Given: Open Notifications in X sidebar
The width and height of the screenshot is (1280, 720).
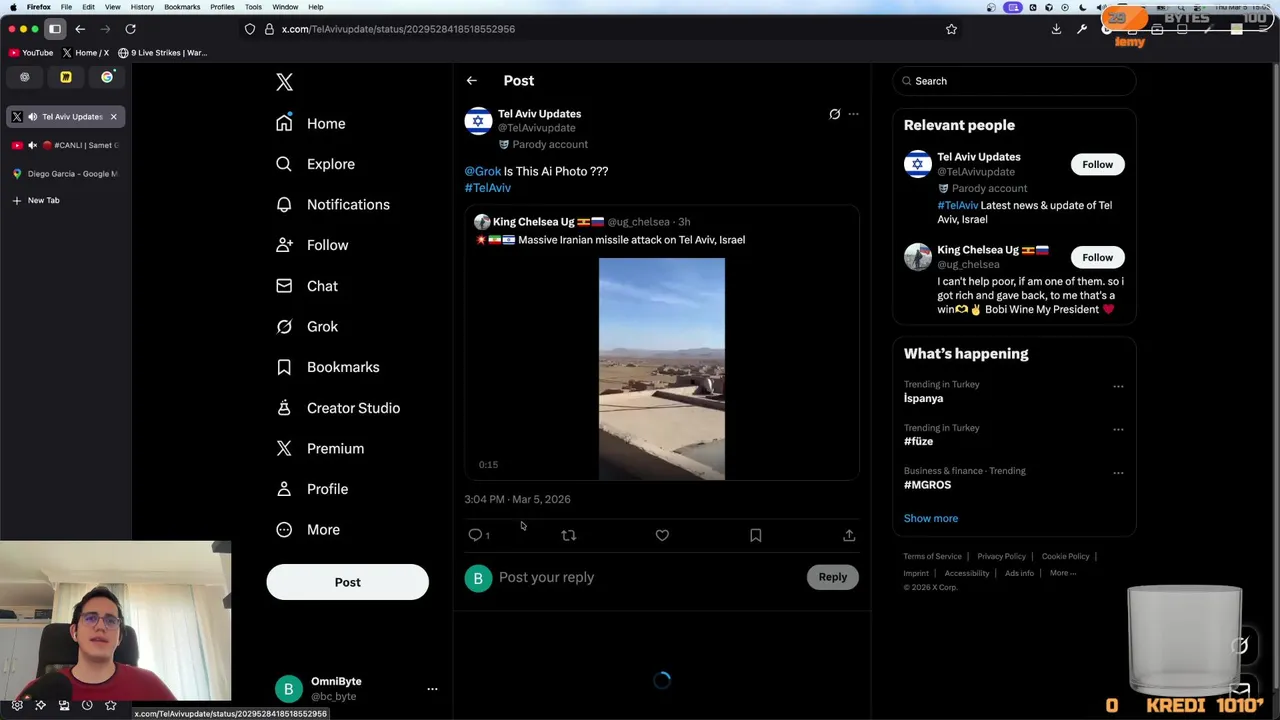Looking at the screenshot, I should click(333, 204).
